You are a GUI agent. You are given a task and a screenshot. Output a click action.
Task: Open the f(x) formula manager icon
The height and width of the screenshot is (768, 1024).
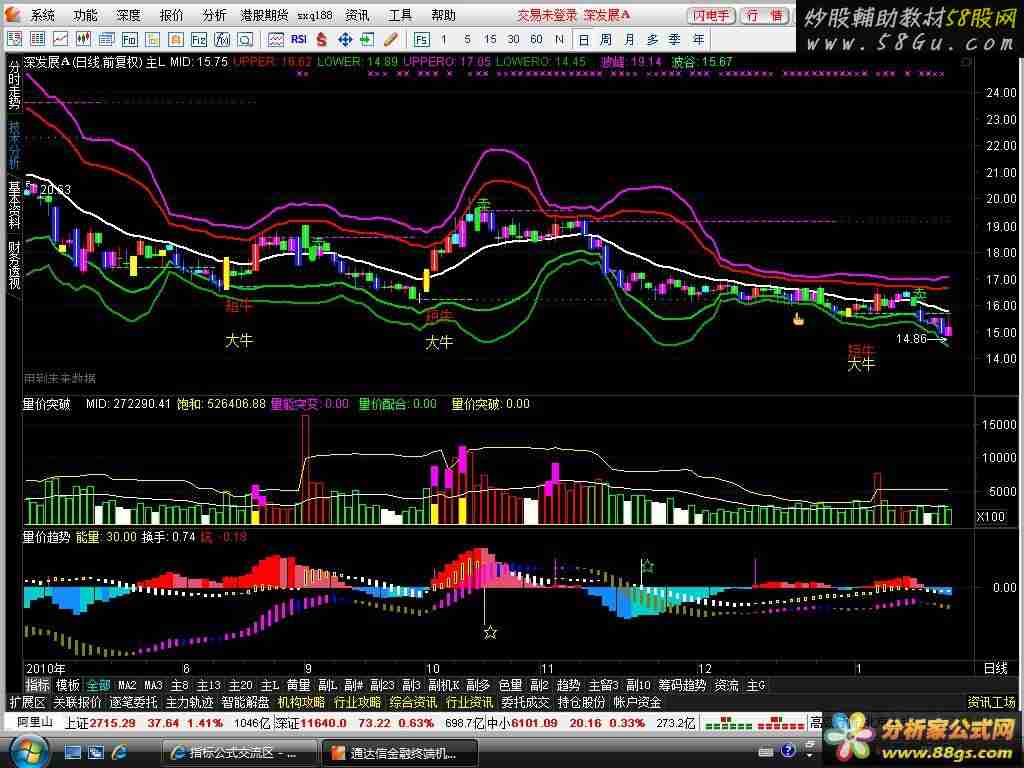[x=222, y=40]
